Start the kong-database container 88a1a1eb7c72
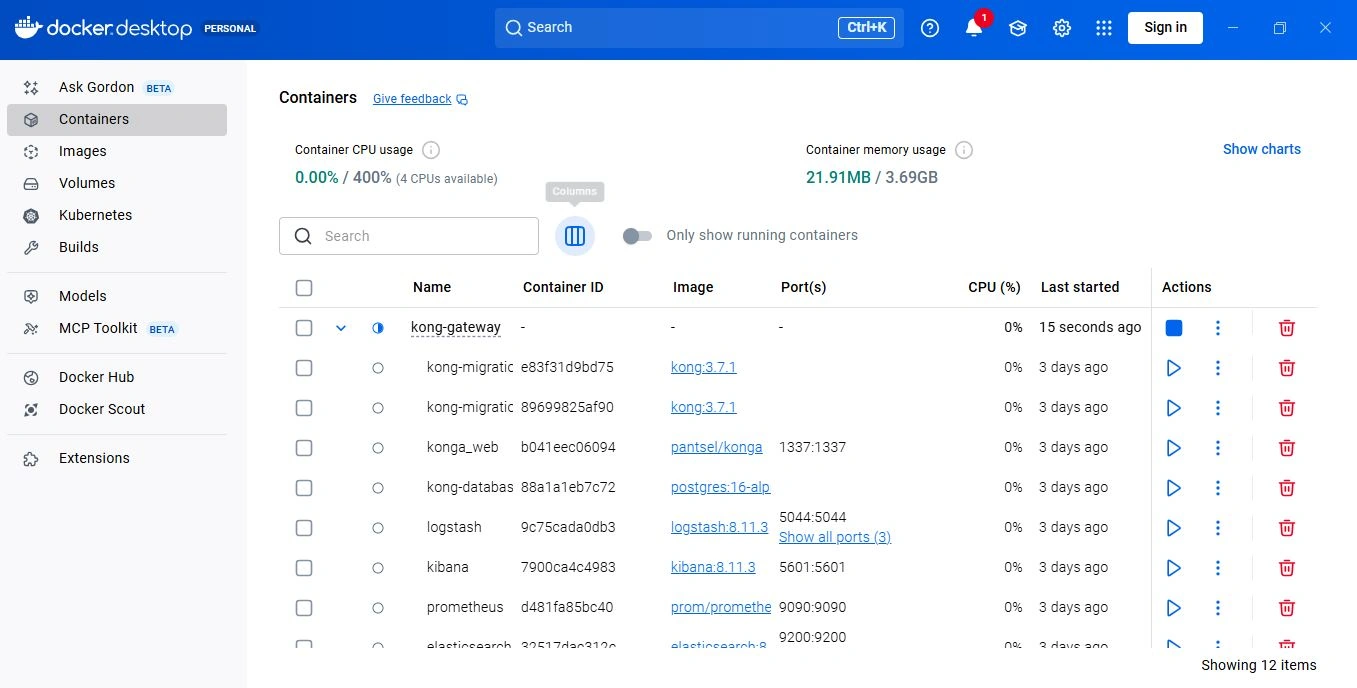The height and width of the screenshot is (688, 1357). [1174, 488]
